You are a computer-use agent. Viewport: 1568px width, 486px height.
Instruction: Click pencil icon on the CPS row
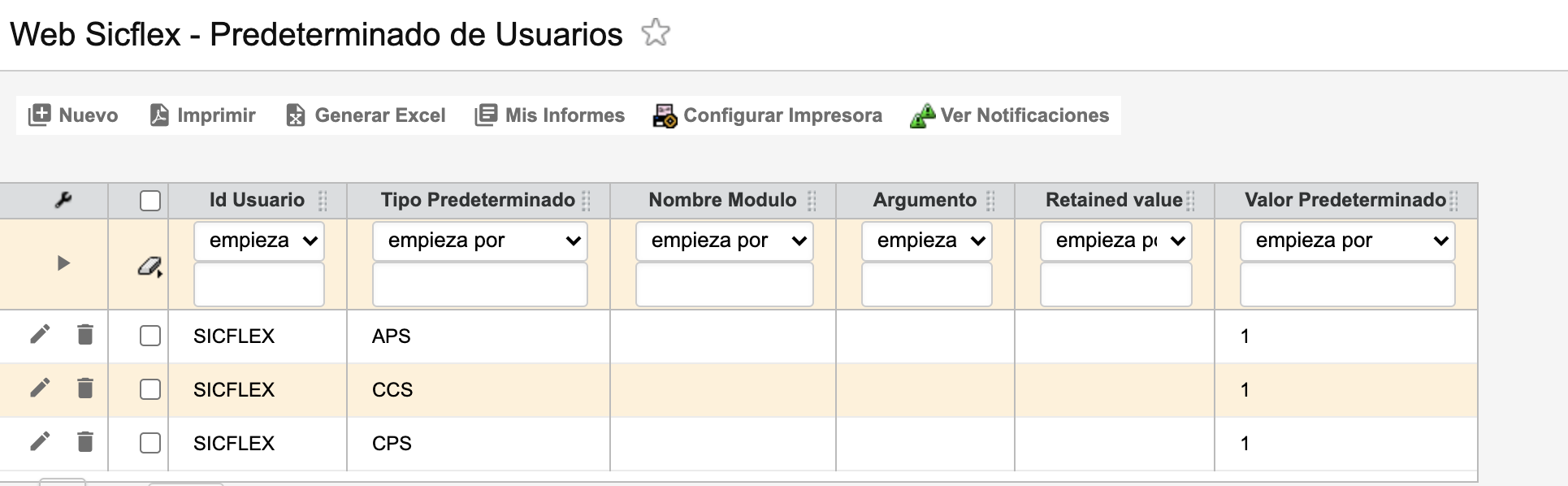click(x=40, y=441)
